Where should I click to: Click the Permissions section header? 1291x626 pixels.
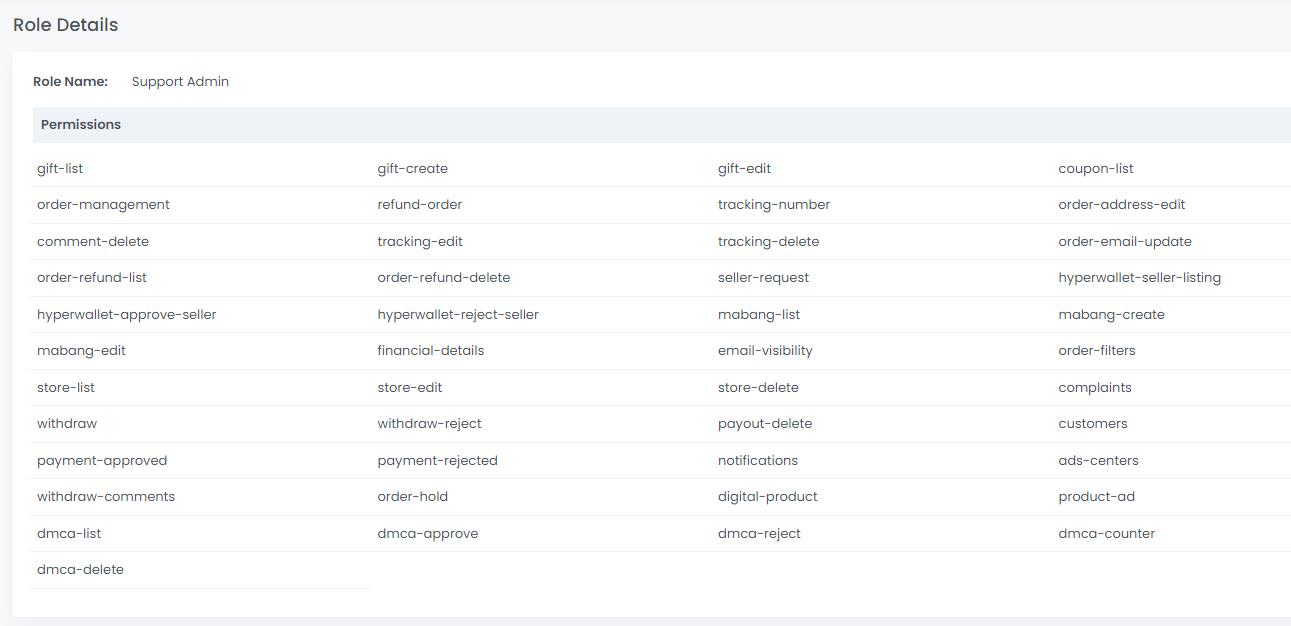(81, 125)
